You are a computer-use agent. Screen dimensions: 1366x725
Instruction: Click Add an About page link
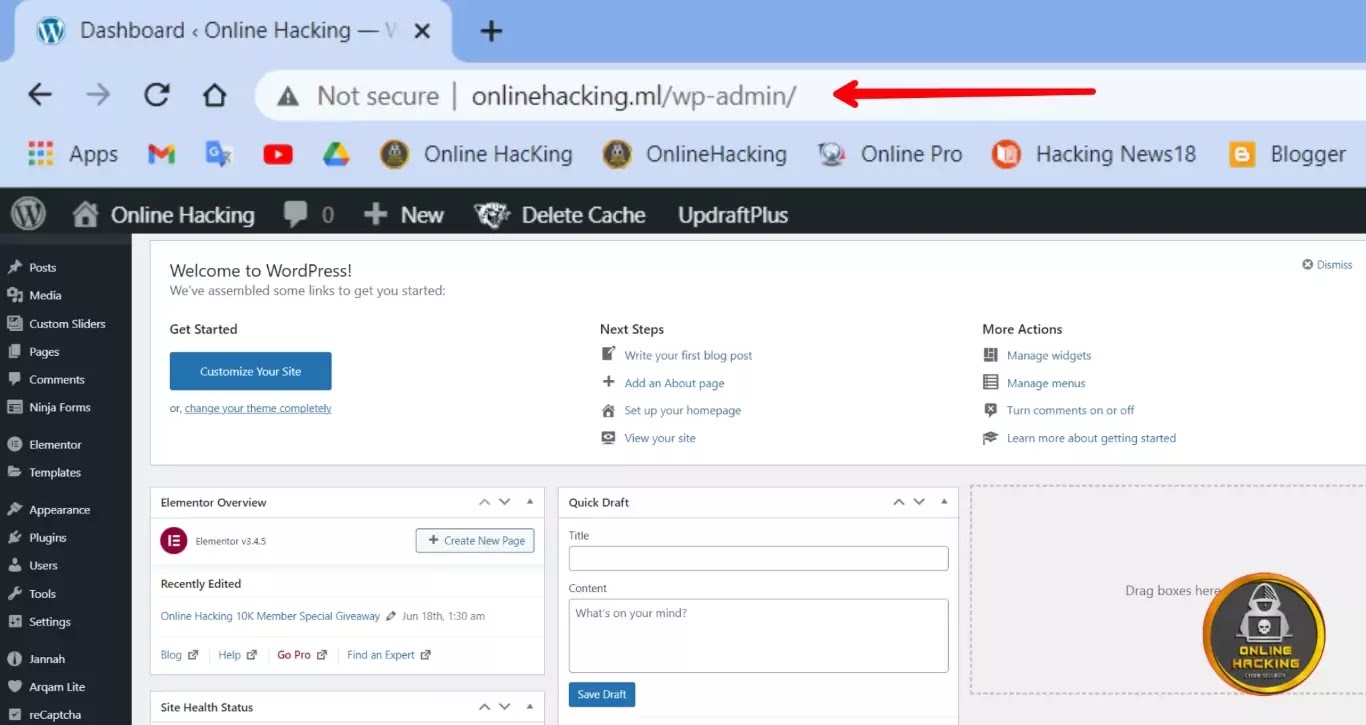pyautogui.click(x=674, y=383)
